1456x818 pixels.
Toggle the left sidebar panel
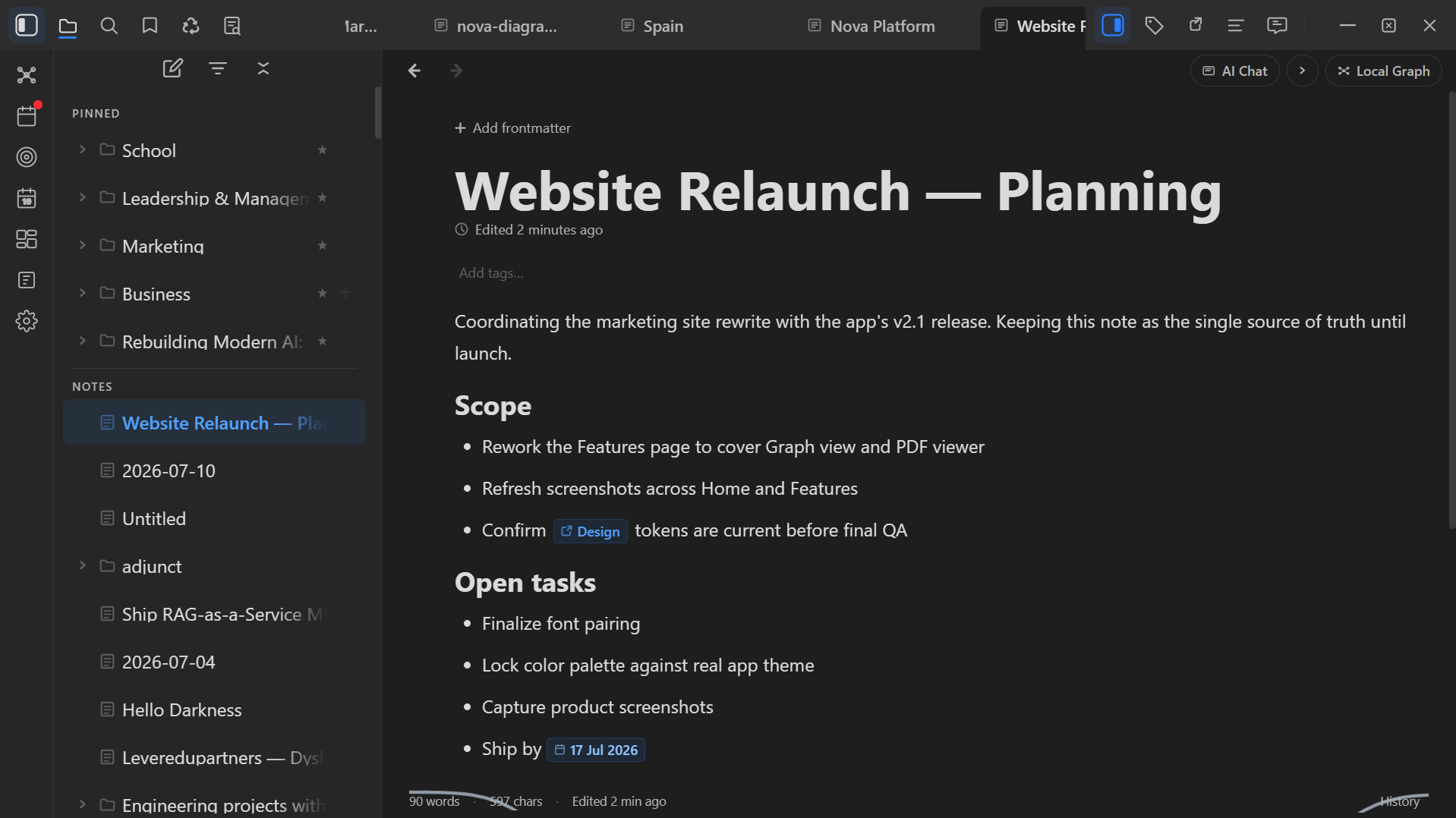pos(27,26)
